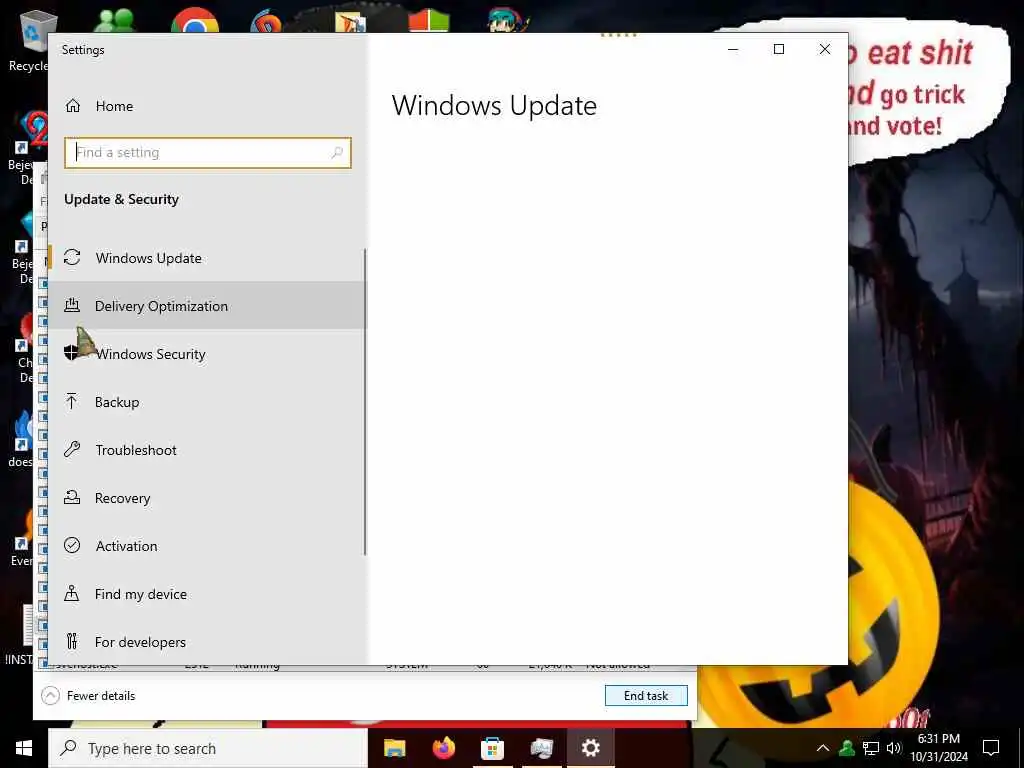Click the For developers tools icon
The image size is (1024, 768).
(72, 641)
